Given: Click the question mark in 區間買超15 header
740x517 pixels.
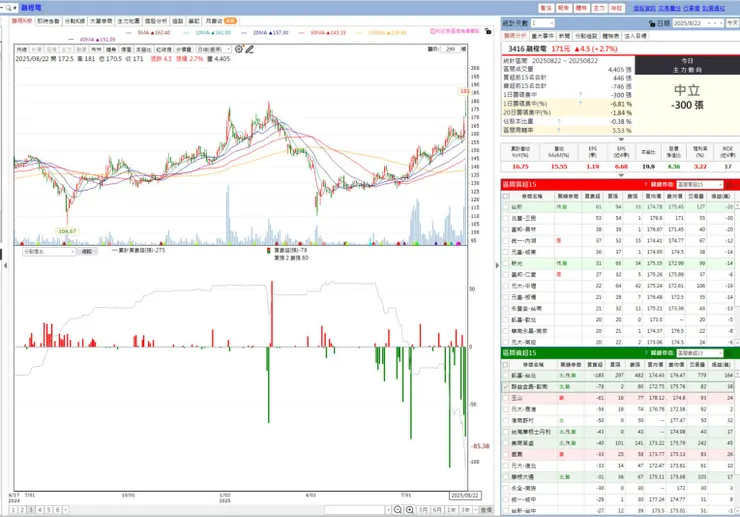Looking at the screenshot, I should pos(646,185).
